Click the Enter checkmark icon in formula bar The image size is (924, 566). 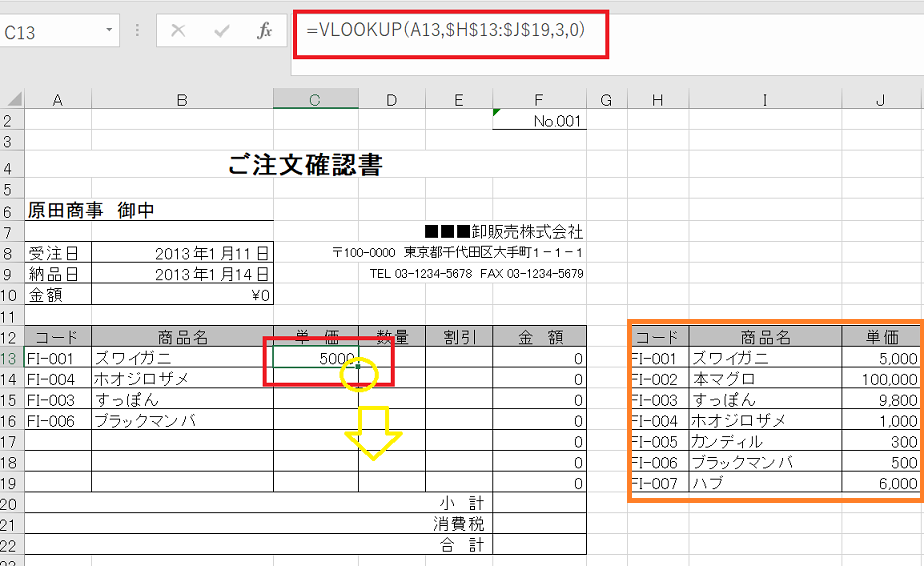(222, 31)
